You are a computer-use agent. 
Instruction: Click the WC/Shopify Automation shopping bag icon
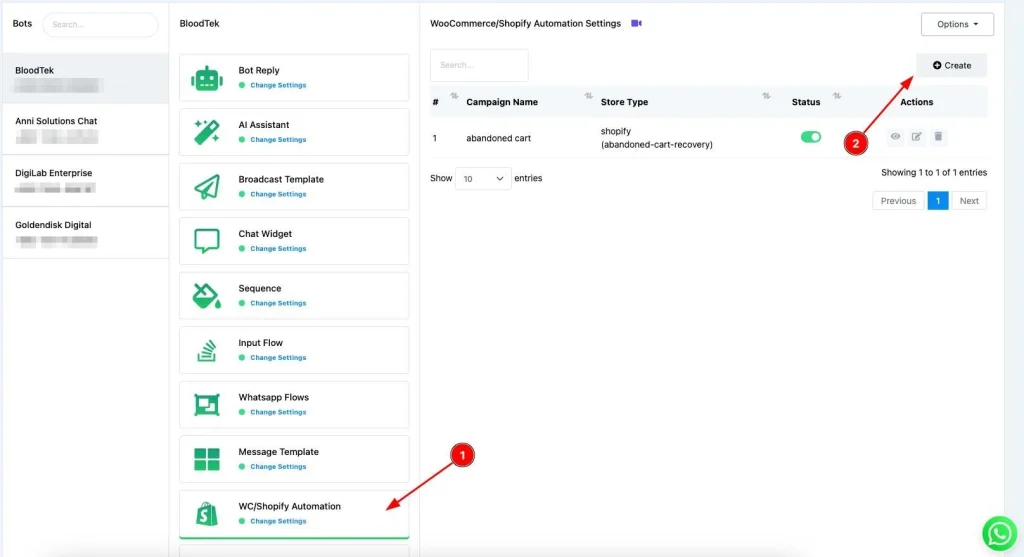pos(206,514)
